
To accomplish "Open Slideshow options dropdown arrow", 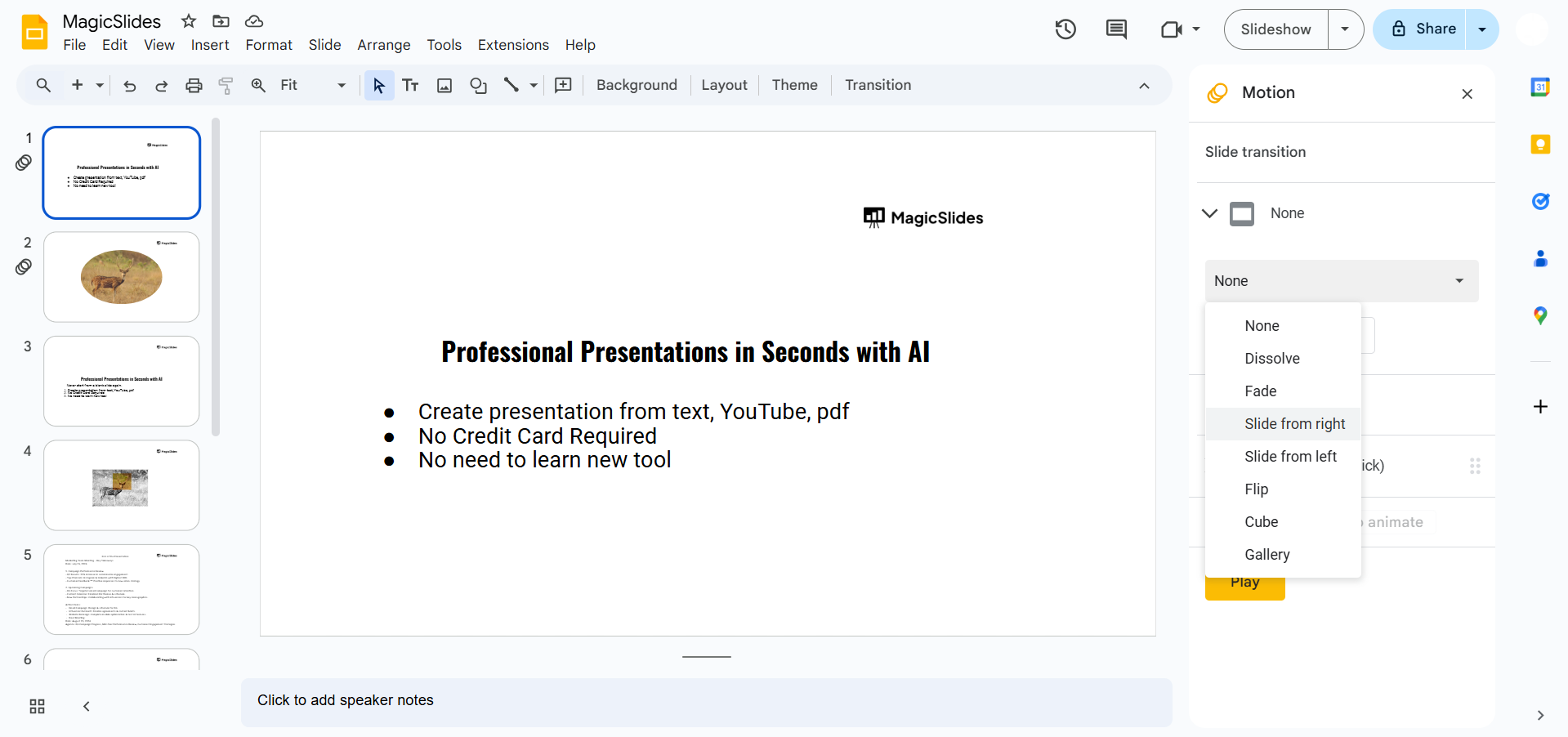I will coord(1345,29).
